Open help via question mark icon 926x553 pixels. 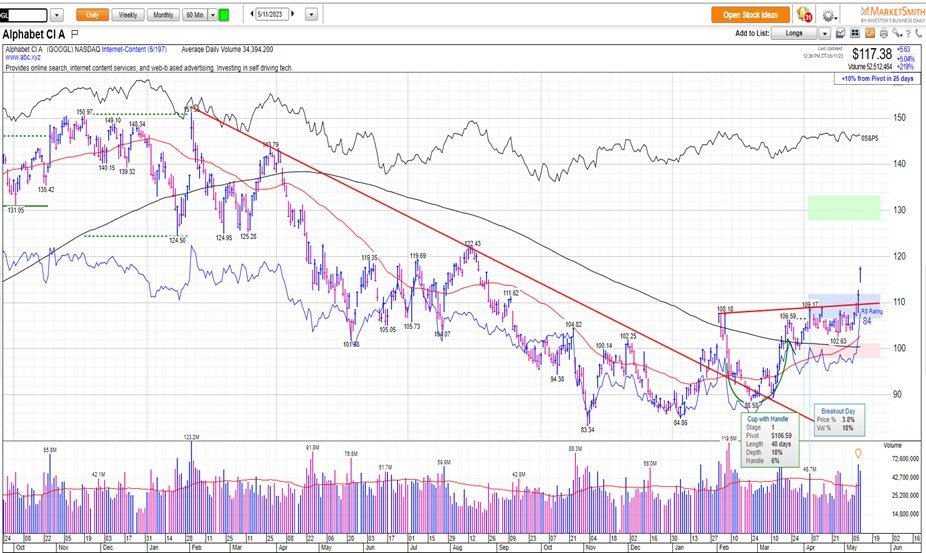pos(908,34)
